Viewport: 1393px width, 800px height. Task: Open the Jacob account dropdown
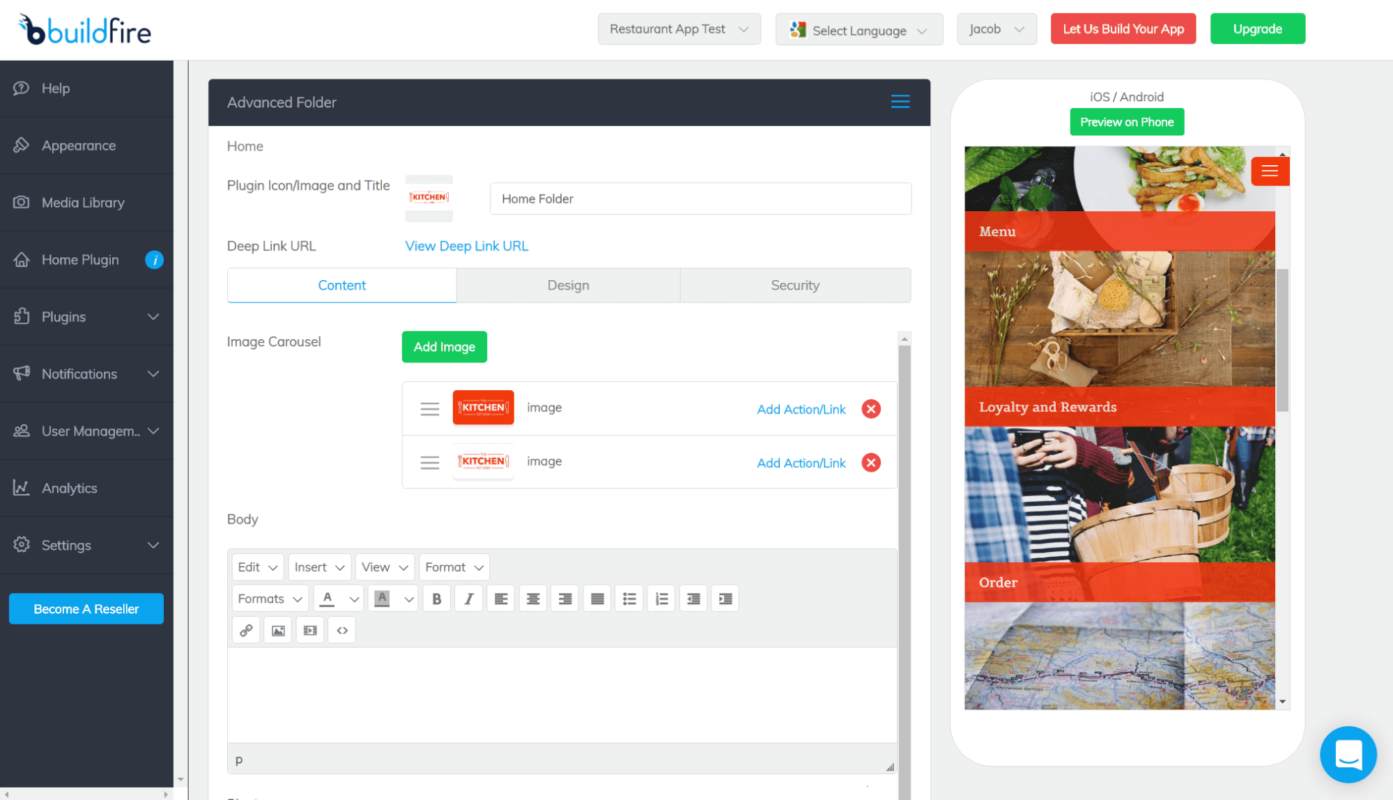click(x=996, y=29)
